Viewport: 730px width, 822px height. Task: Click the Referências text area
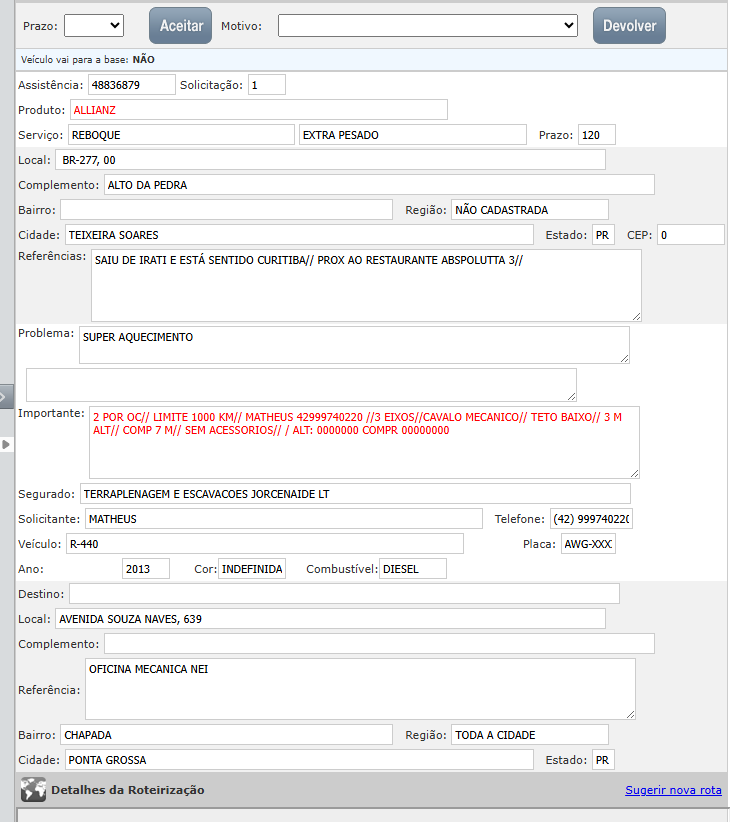coord(366,286)
